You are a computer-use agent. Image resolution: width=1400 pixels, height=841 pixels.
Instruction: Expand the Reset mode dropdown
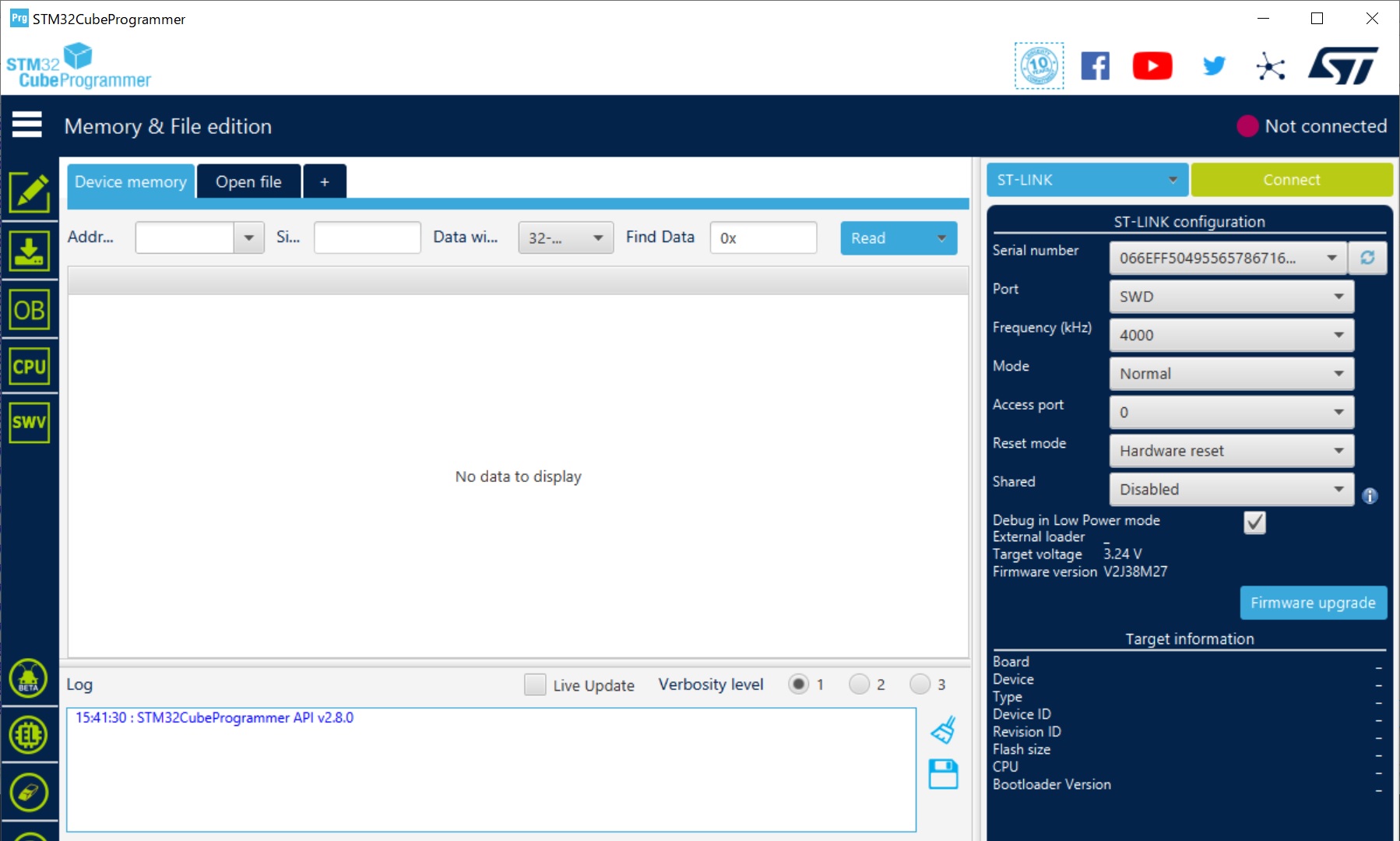1231,451
